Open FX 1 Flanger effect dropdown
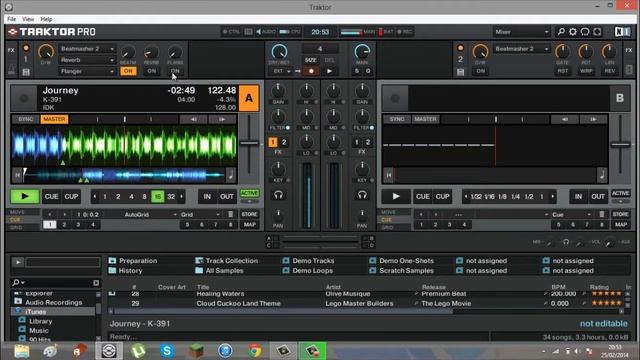The image size is (640, 360). coord(87,71)
